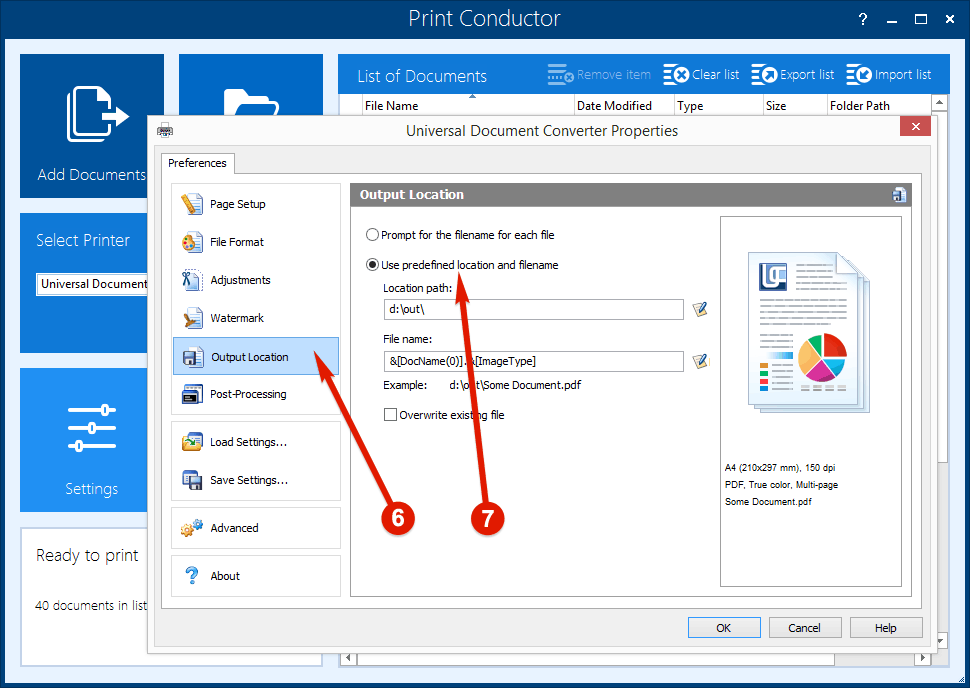Open Settings tile in Print Conductor

point(84,440)
